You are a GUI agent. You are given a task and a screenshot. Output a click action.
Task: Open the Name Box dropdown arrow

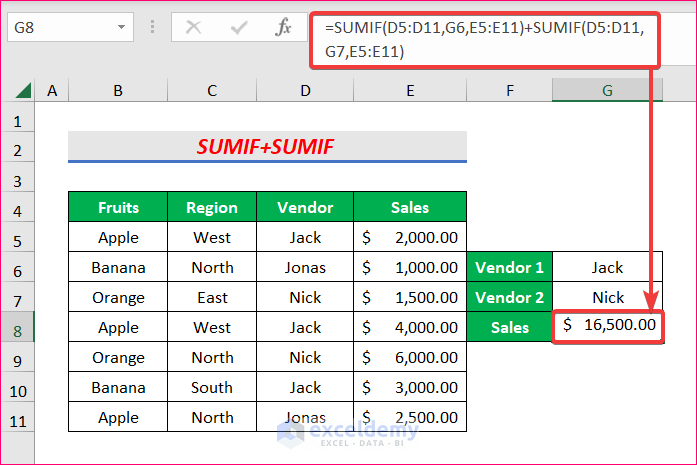(121, 28)
